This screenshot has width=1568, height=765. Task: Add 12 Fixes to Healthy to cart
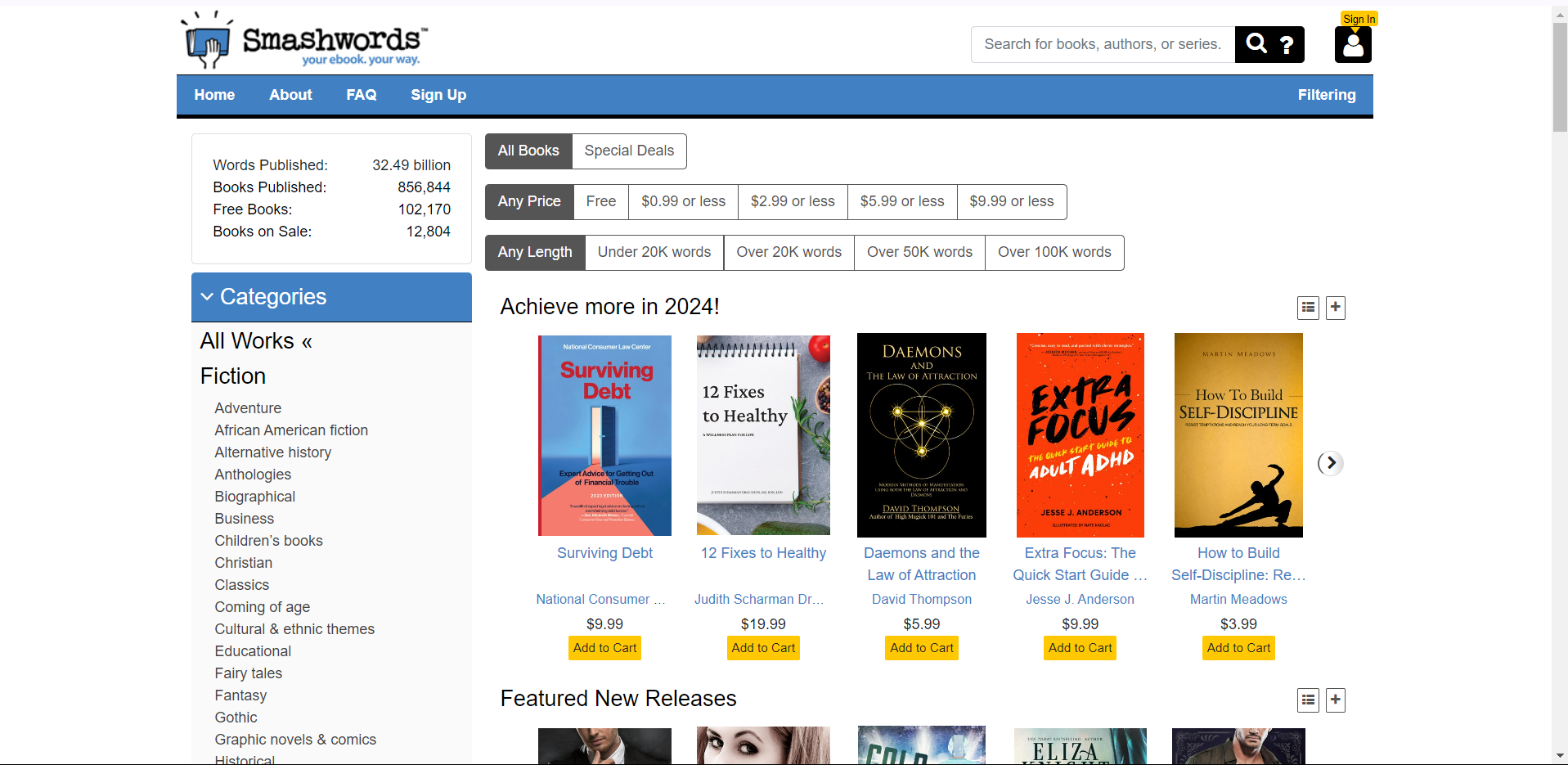tap(763, 648)
